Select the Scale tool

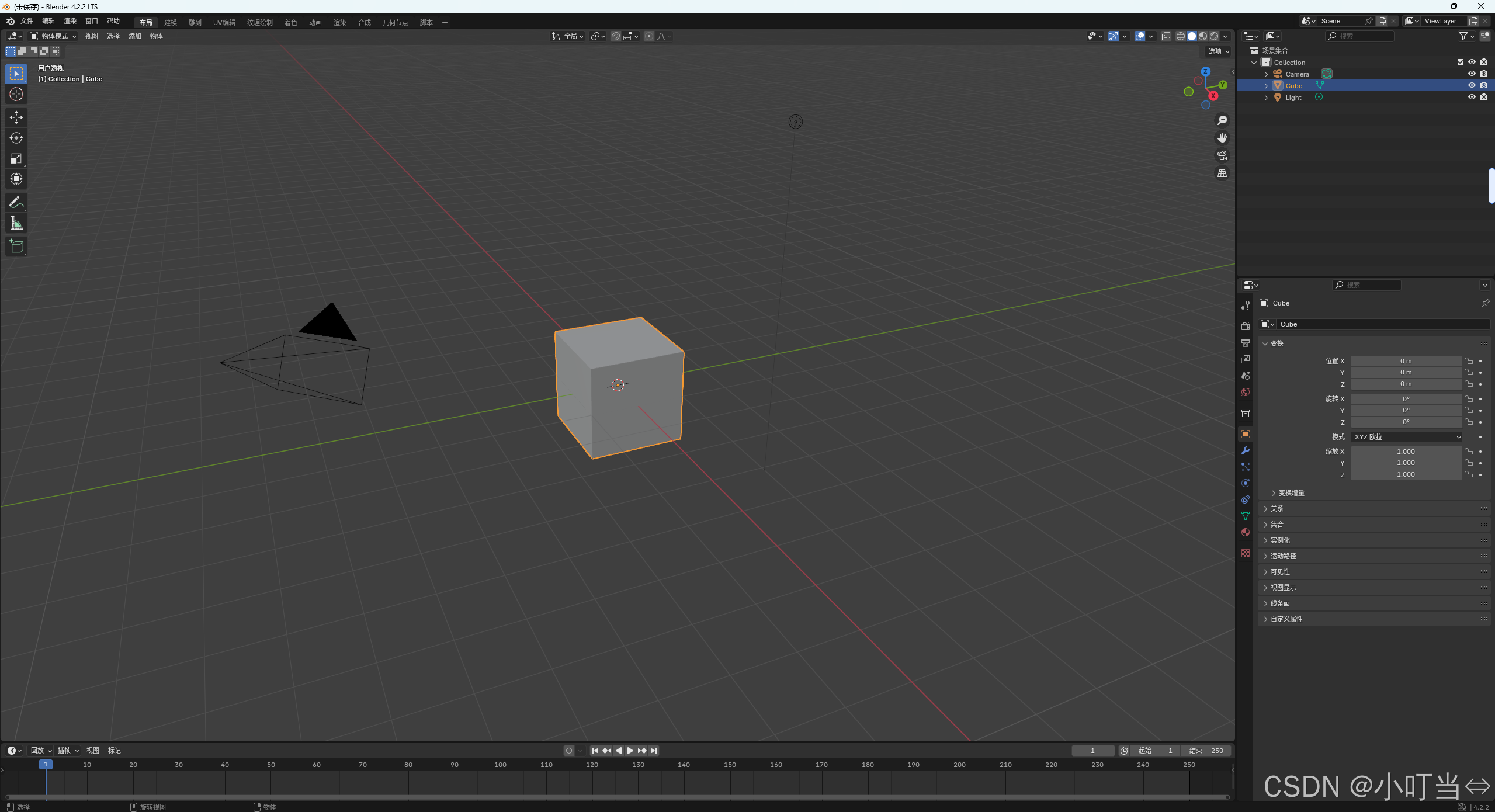coord(16,158)
